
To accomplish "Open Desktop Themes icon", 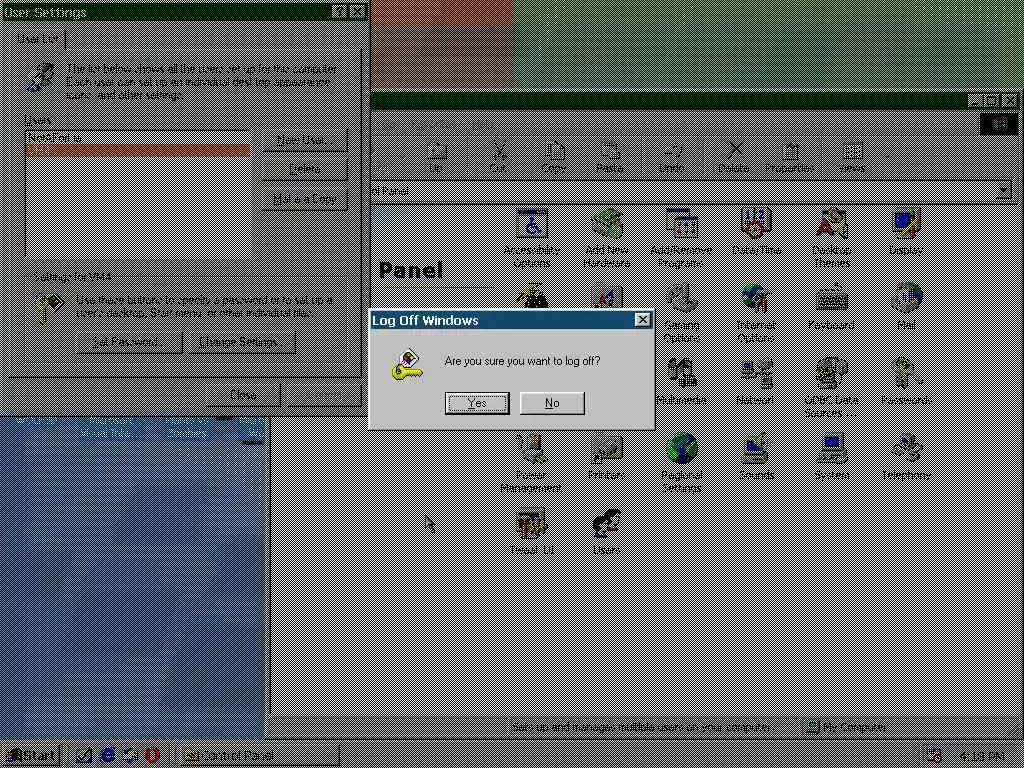I will tap(831, 238).
